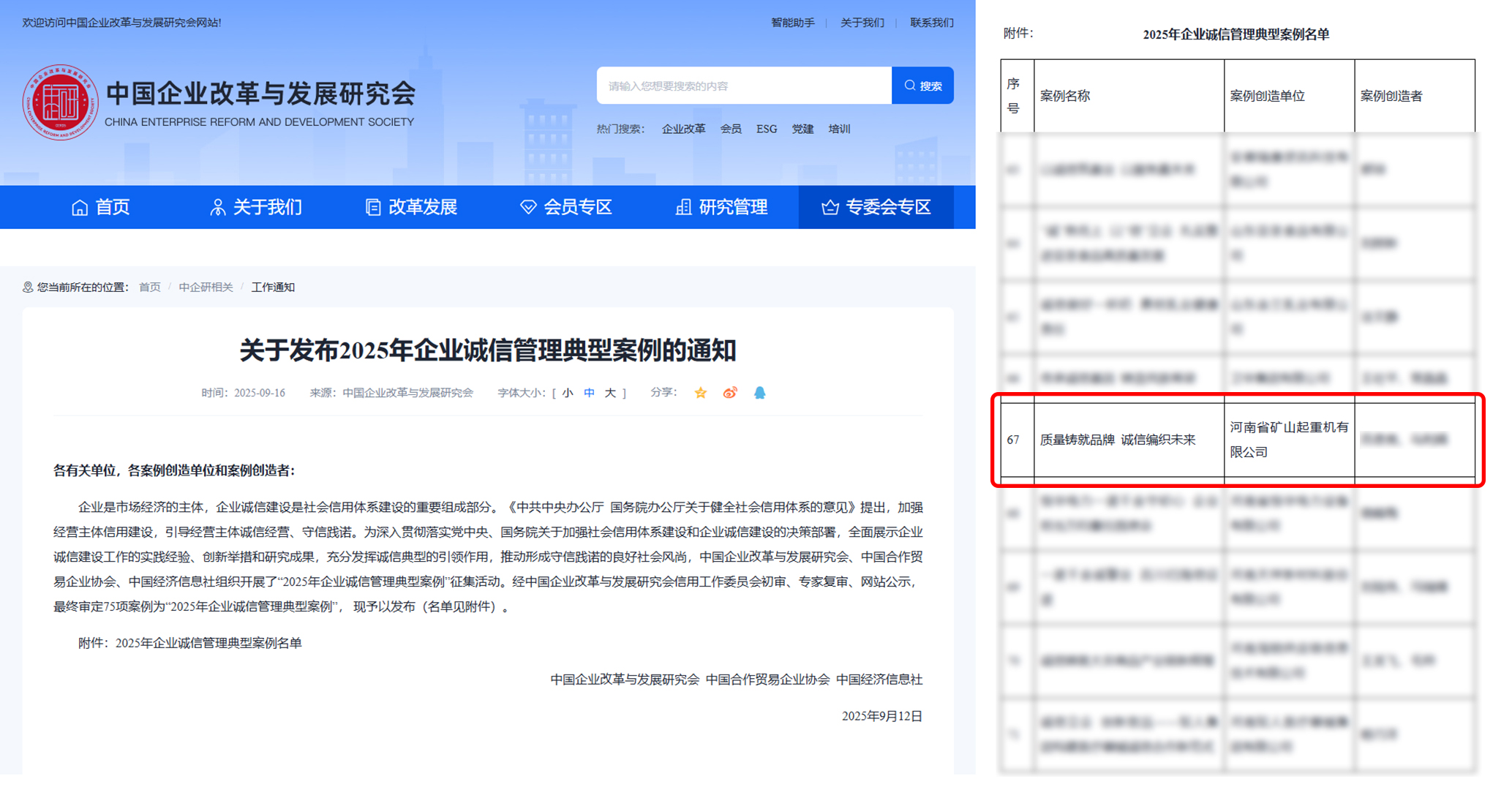
Task: Click the red society logo emblem
Action: click(x=60, y=102)
